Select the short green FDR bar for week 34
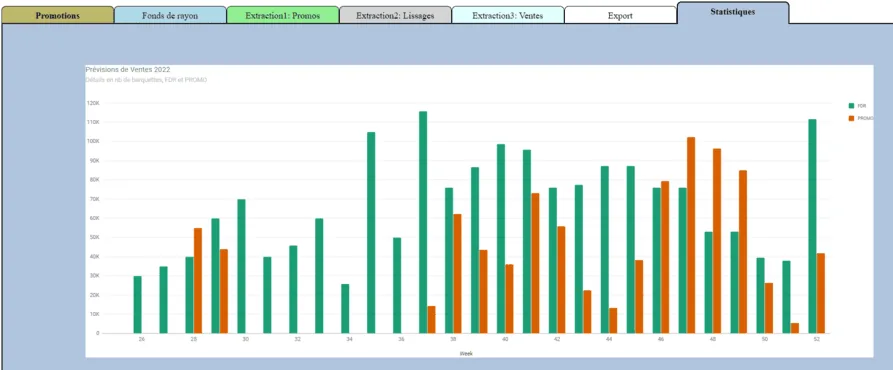 (x=345, y=309)
